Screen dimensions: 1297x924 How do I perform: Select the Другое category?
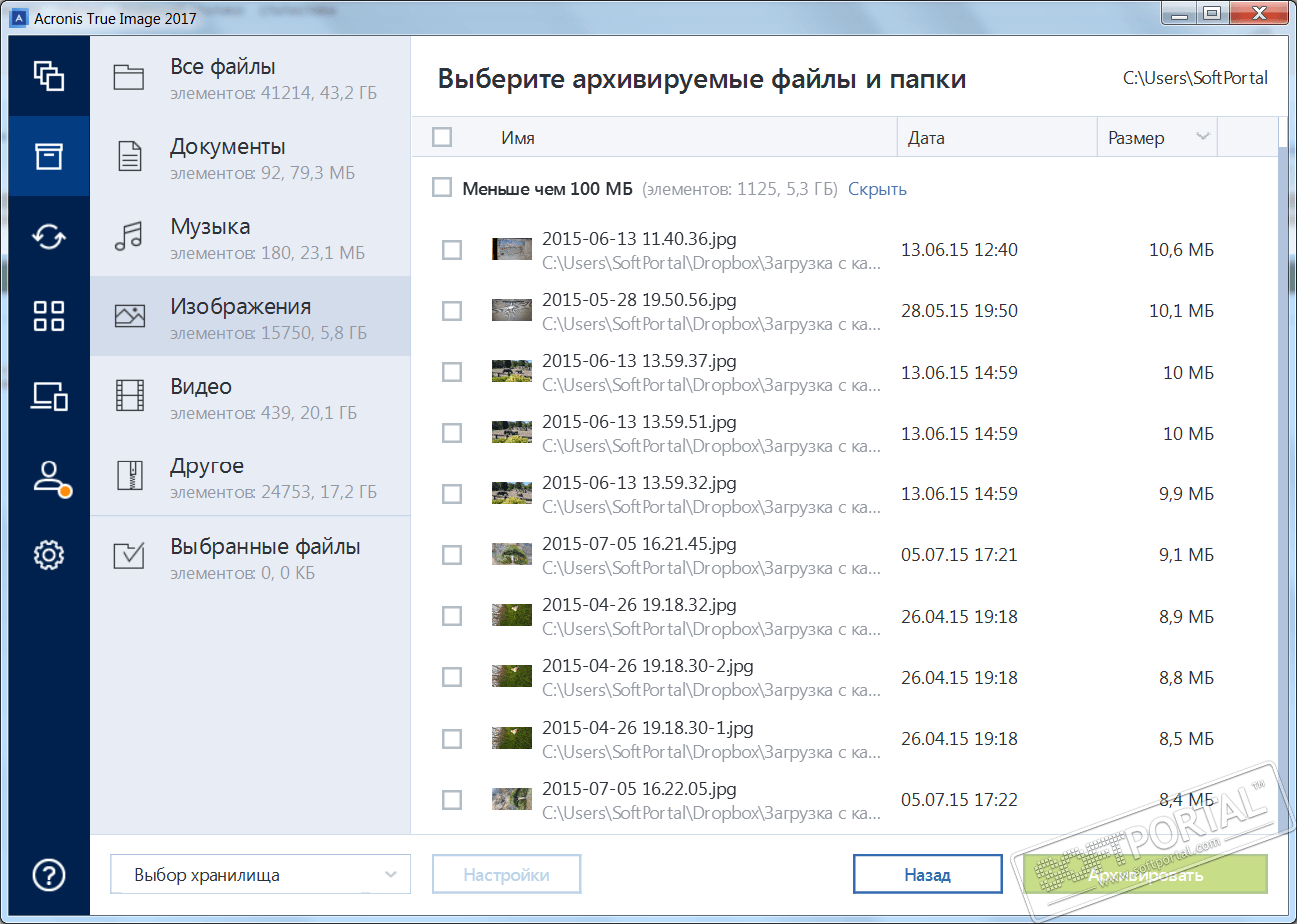(250, 475)
